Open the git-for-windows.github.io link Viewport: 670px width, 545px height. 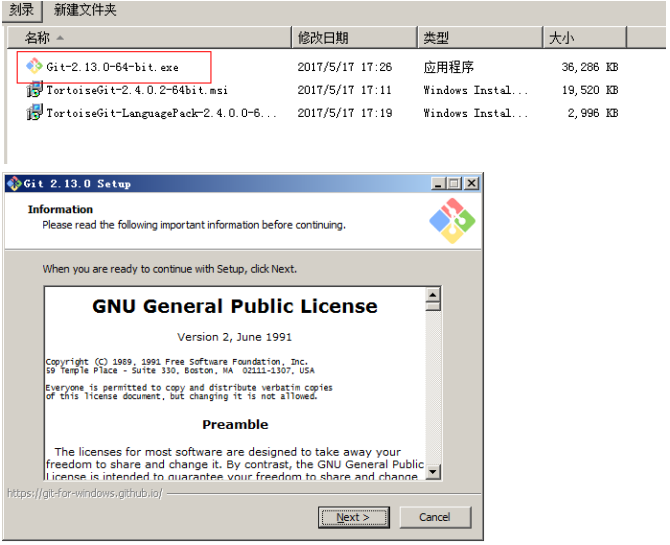point(85,493)
